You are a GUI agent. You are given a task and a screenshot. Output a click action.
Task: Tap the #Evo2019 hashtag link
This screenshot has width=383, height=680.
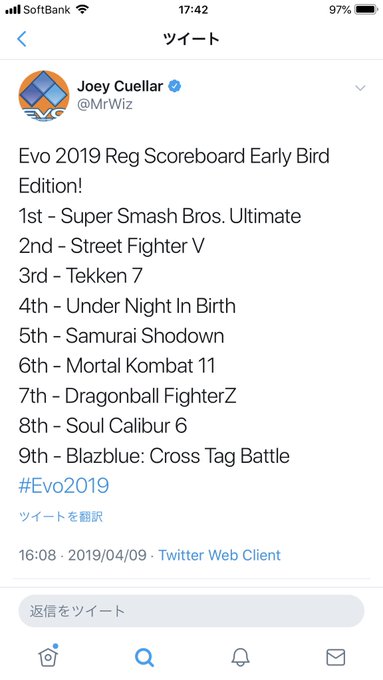pyautogui.click(x=64, y=486)
